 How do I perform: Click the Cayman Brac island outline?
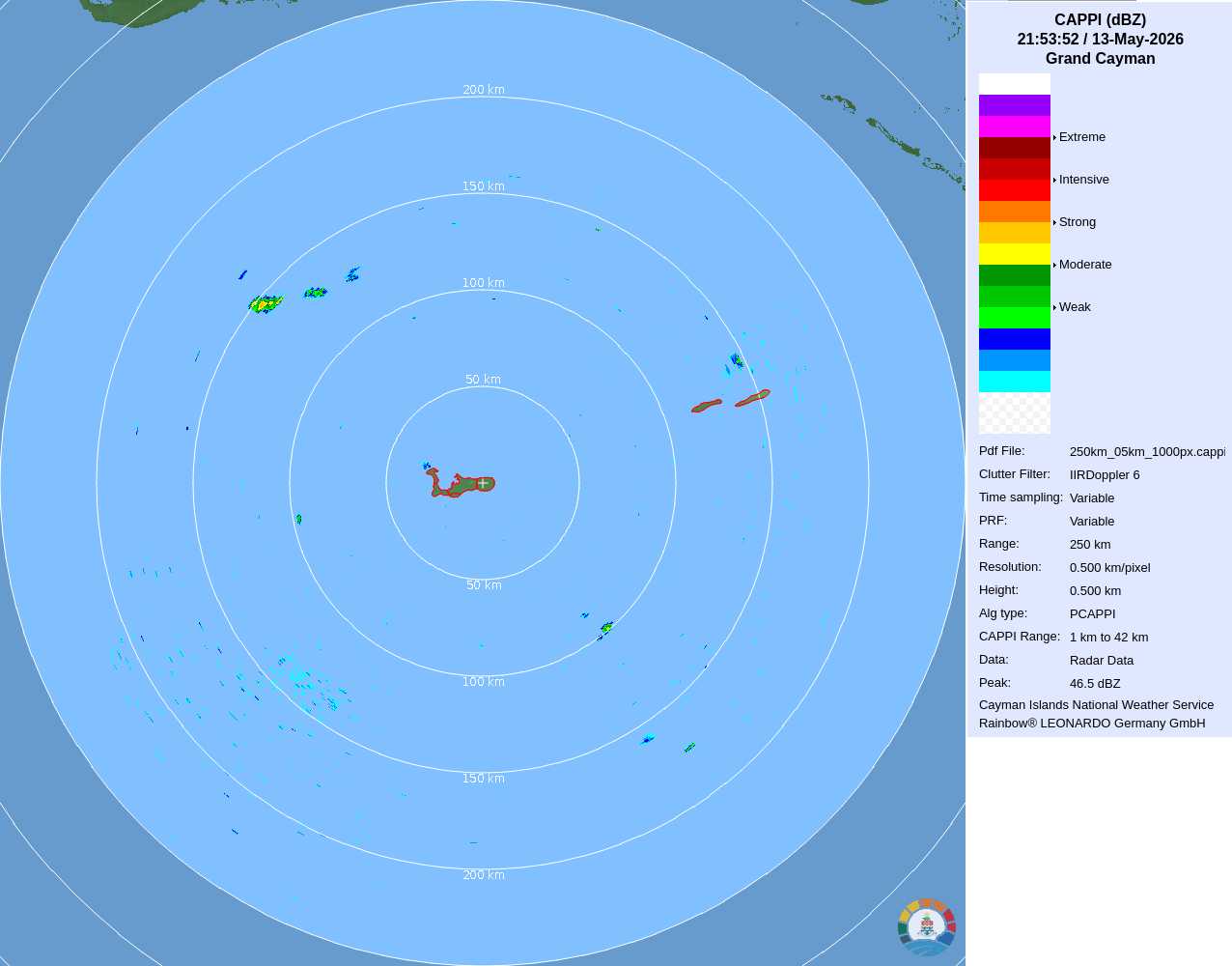752,397
